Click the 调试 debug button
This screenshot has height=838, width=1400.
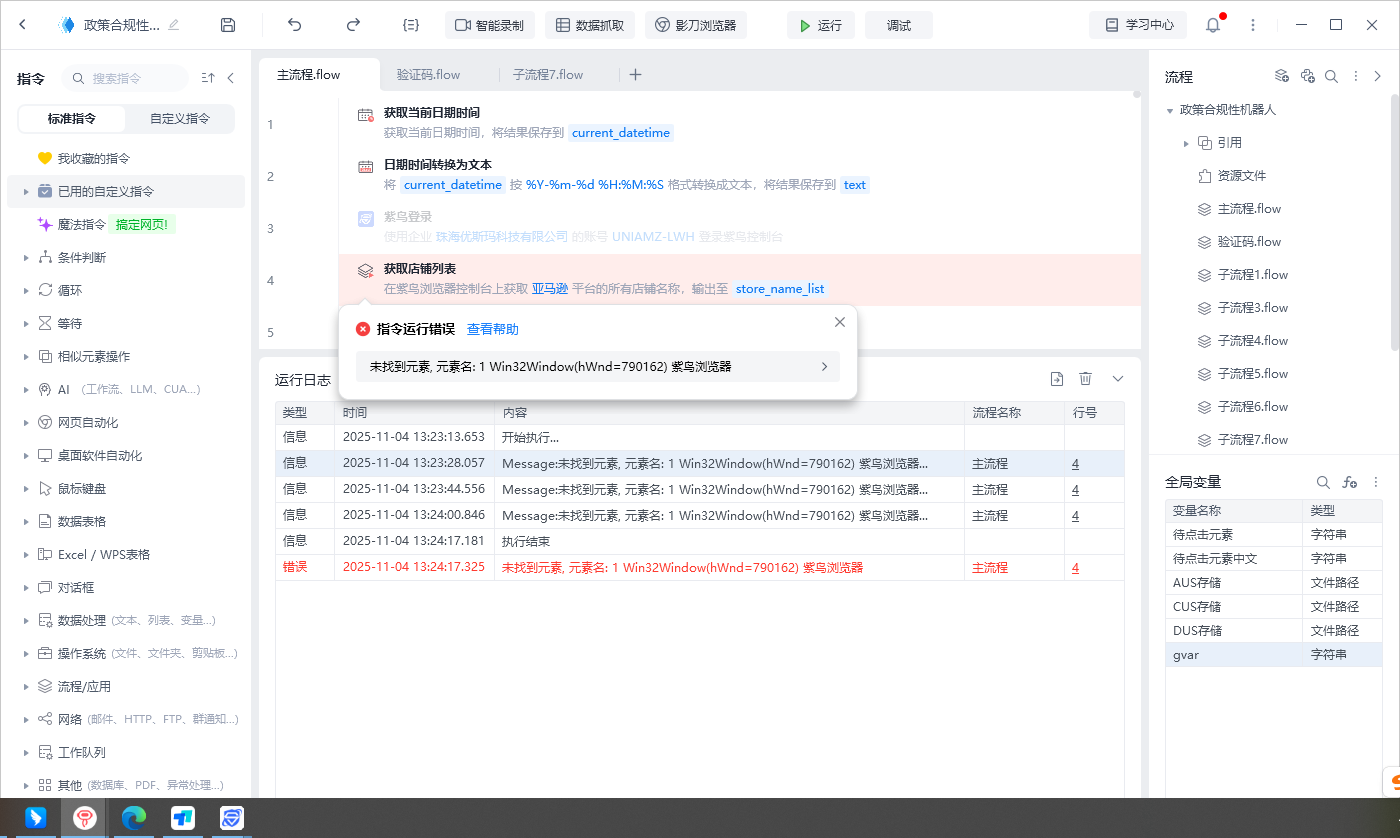[899, 25]
